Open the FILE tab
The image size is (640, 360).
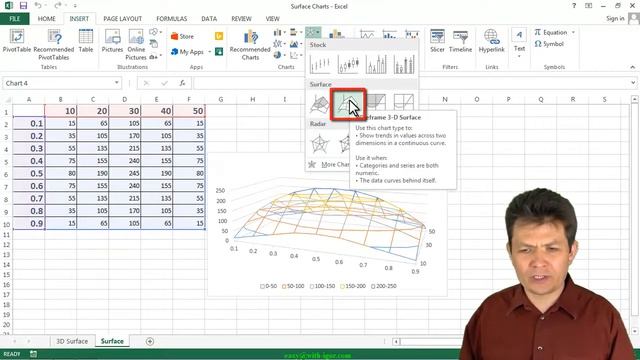click(x=15, y=19)
